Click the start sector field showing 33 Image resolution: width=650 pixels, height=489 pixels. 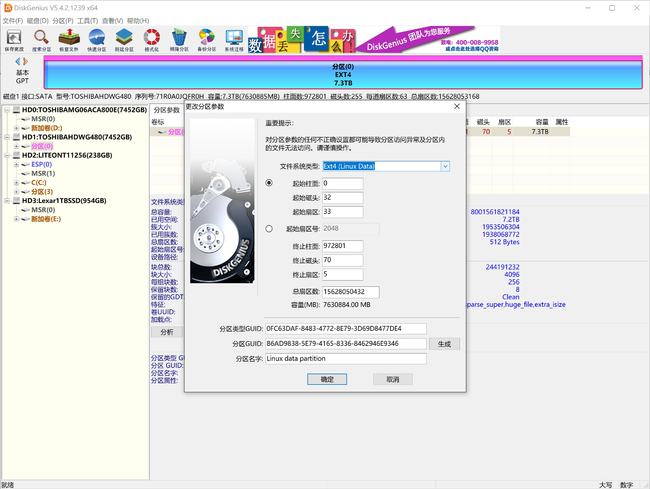click(343, 212)
